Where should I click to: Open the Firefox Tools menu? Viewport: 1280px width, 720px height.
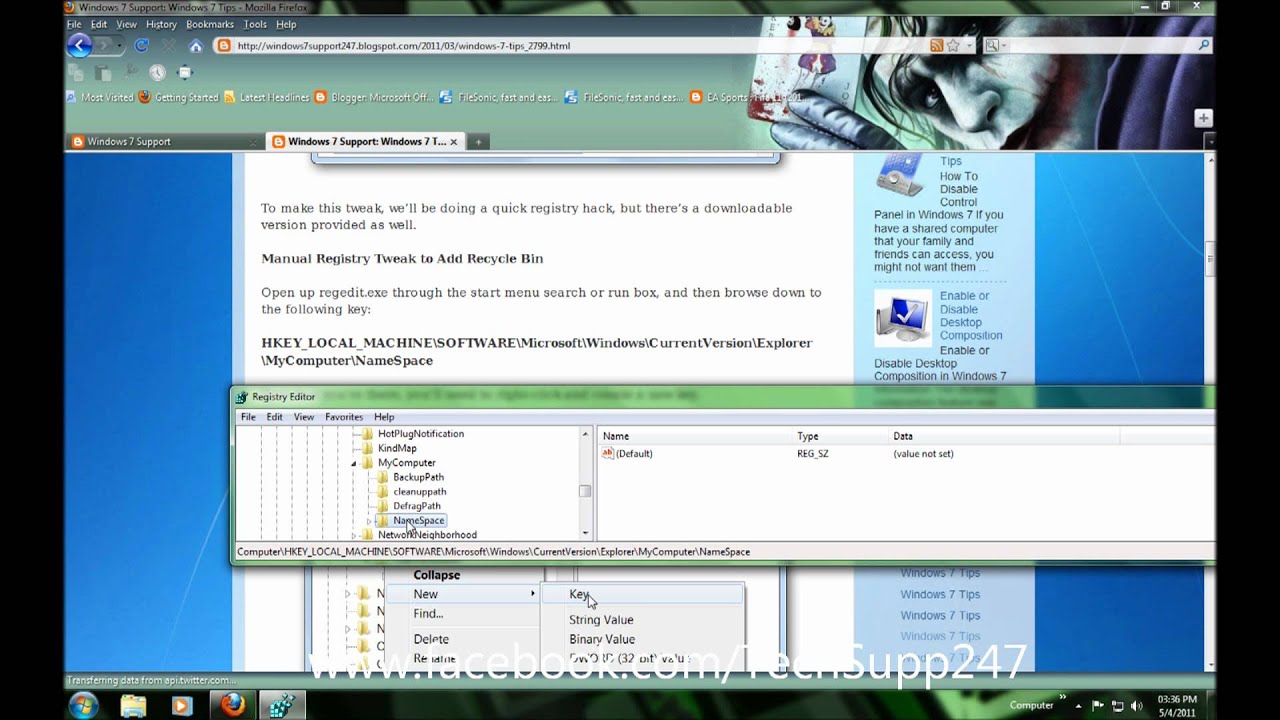(255, 24)
